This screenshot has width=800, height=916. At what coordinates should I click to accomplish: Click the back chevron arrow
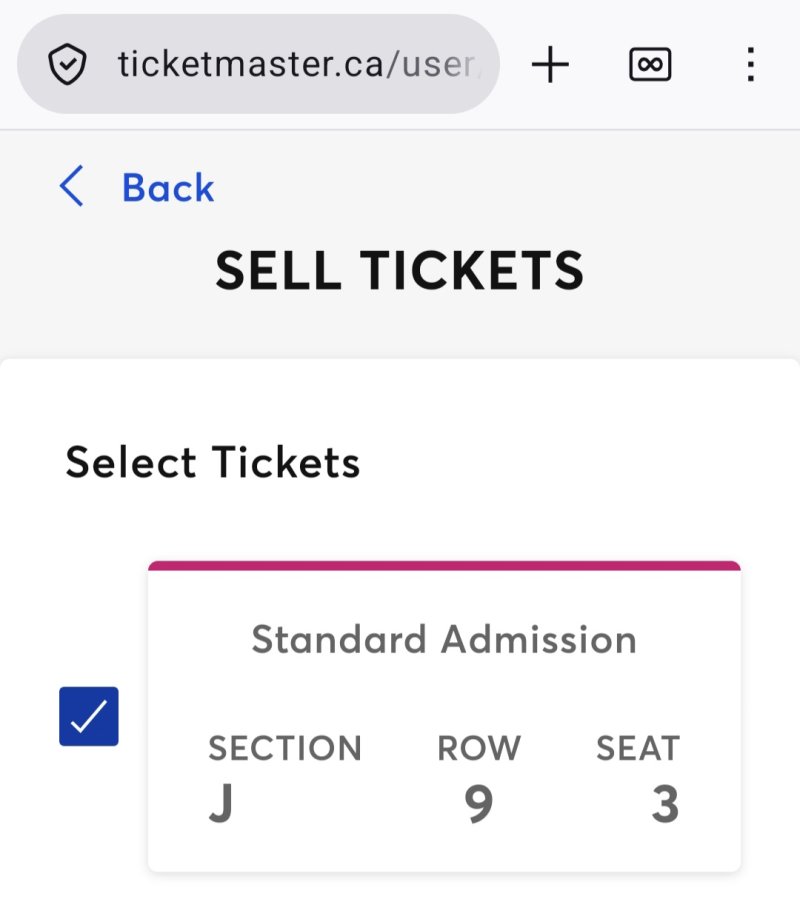(x=72, y=188)
